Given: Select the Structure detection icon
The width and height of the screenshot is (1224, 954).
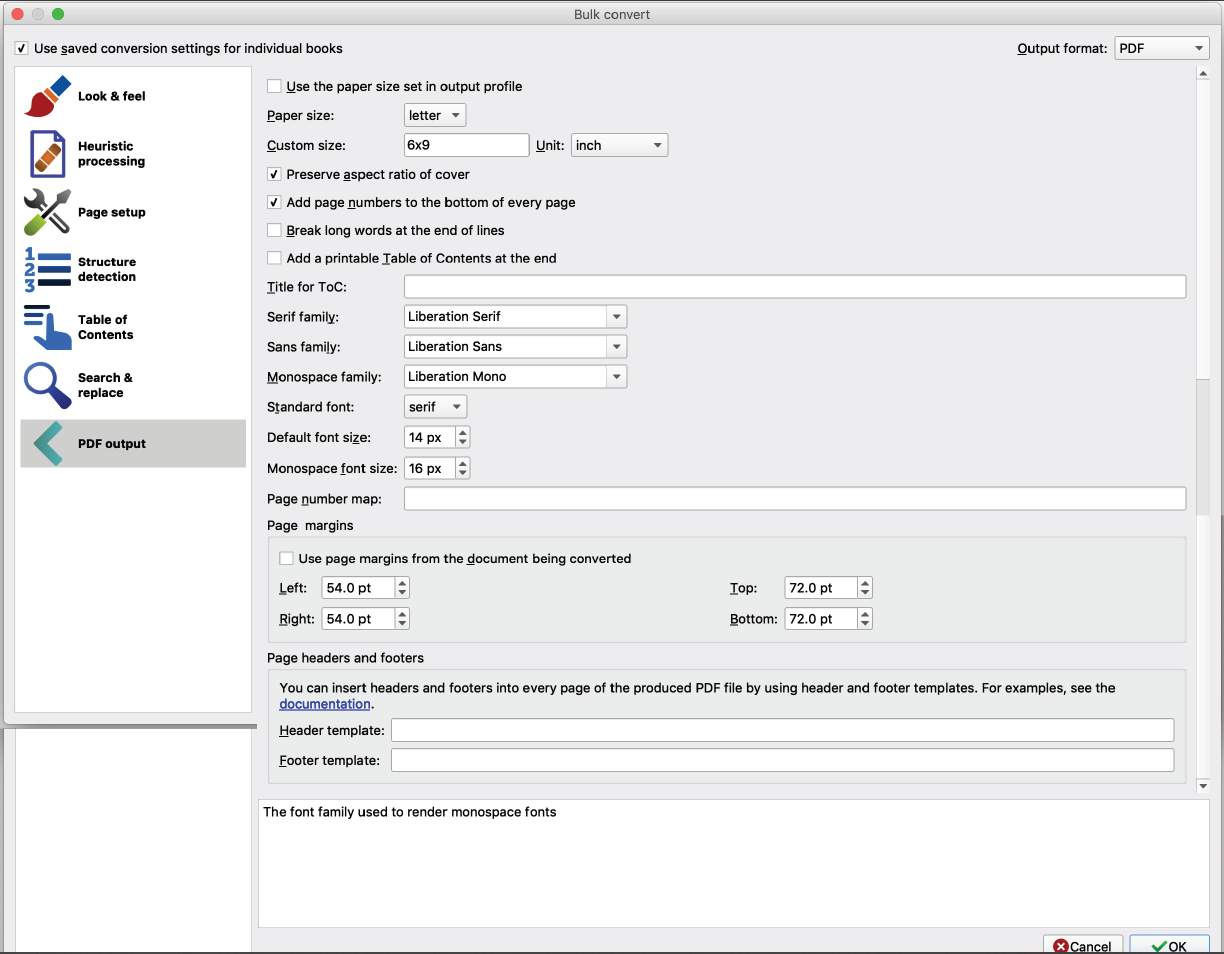Looking at the screenshot, I should click(x=46, y=269).
